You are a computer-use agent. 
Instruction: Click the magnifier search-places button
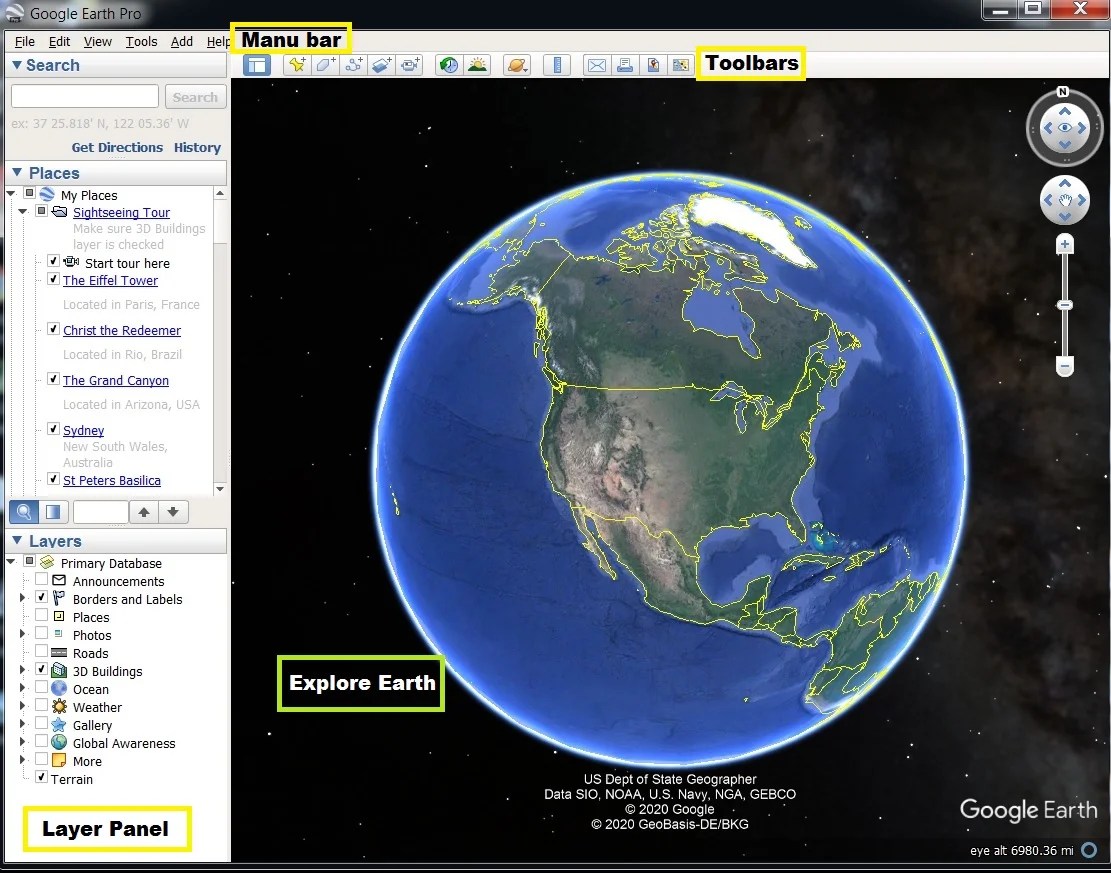click(x=23, y=511)
